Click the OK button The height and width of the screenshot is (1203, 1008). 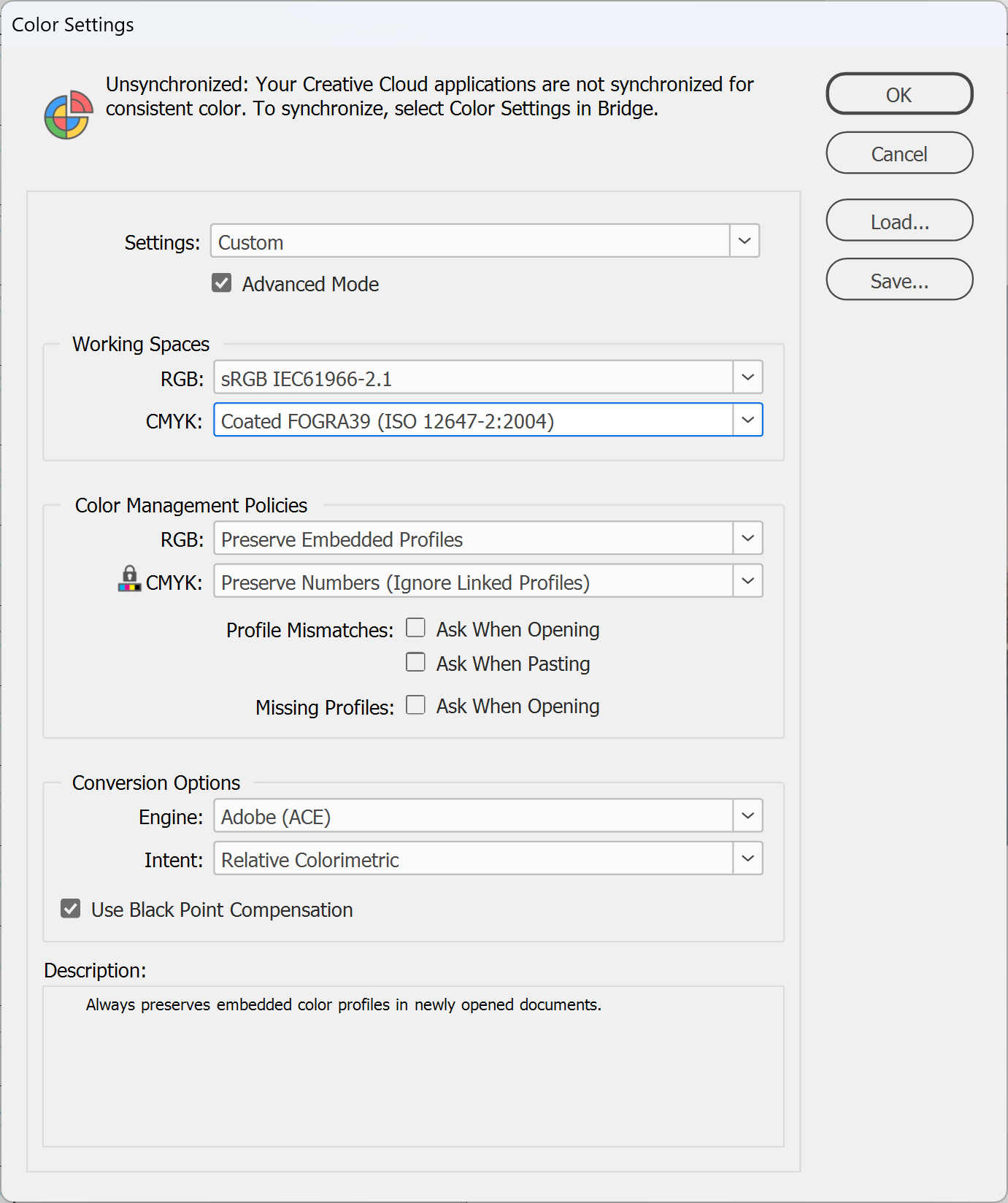tap(899, 94)
